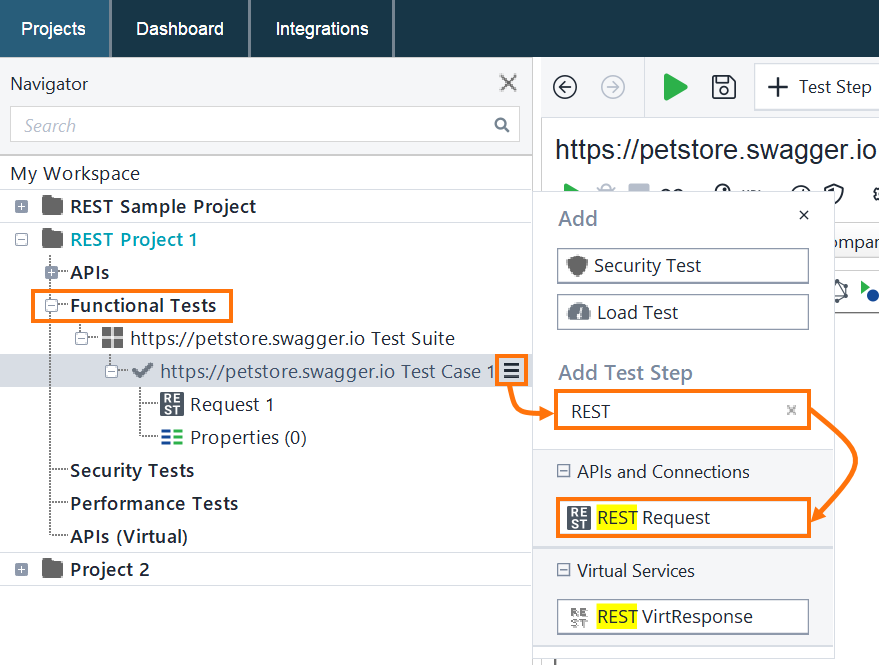
Task: Switch to the Dashboard tab
Action: tap(179, 28)
